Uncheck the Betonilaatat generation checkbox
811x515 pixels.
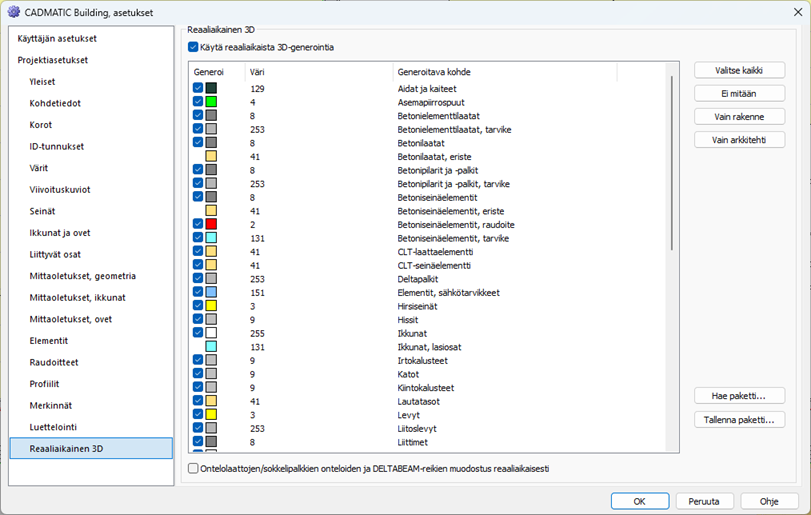tap(198, 143)
